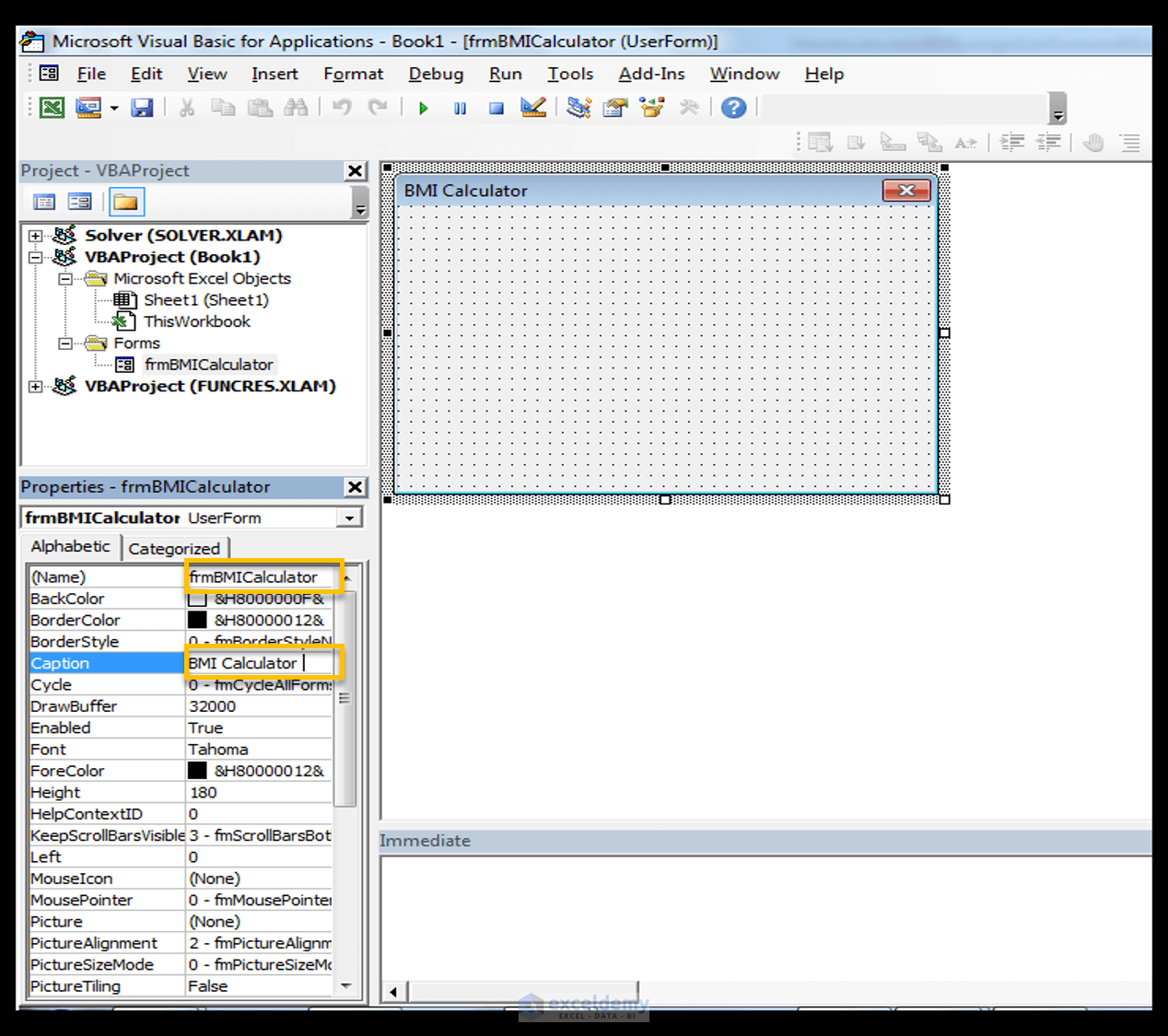Open the Add-Ins menu
Screen dimensions: 1168x1036
(651, 74)
